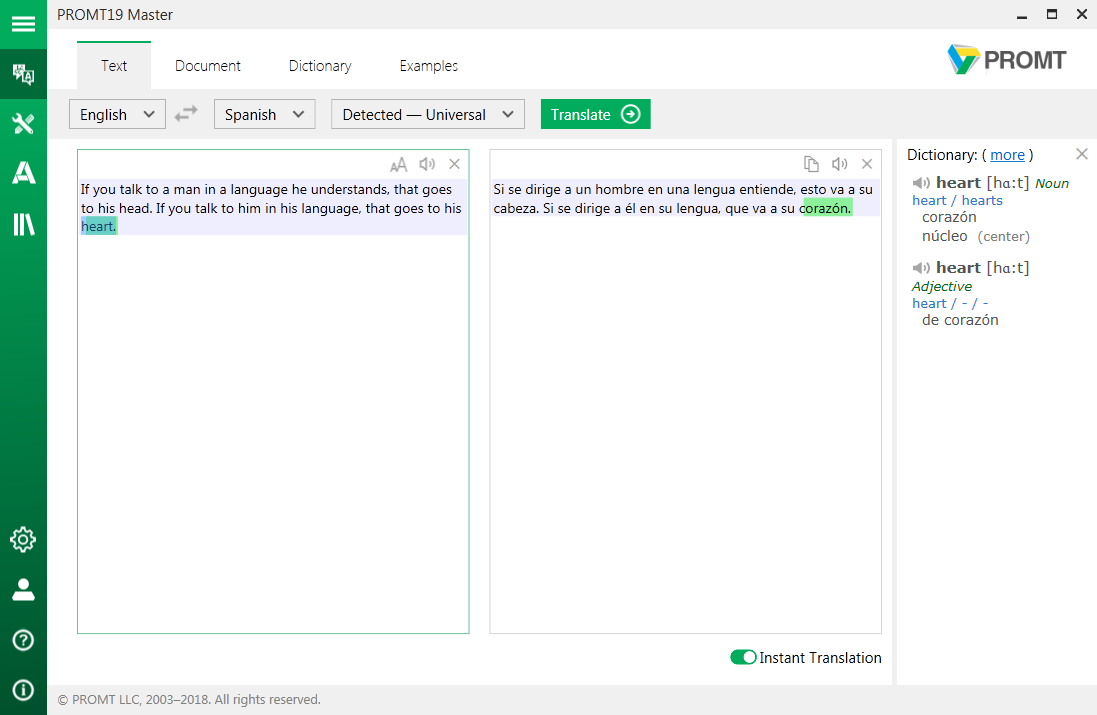This screenshot has width=1097, height=715.
Task: Close the Dictionary side panel
Action: pyautogui.click(x=1081, y=154)
